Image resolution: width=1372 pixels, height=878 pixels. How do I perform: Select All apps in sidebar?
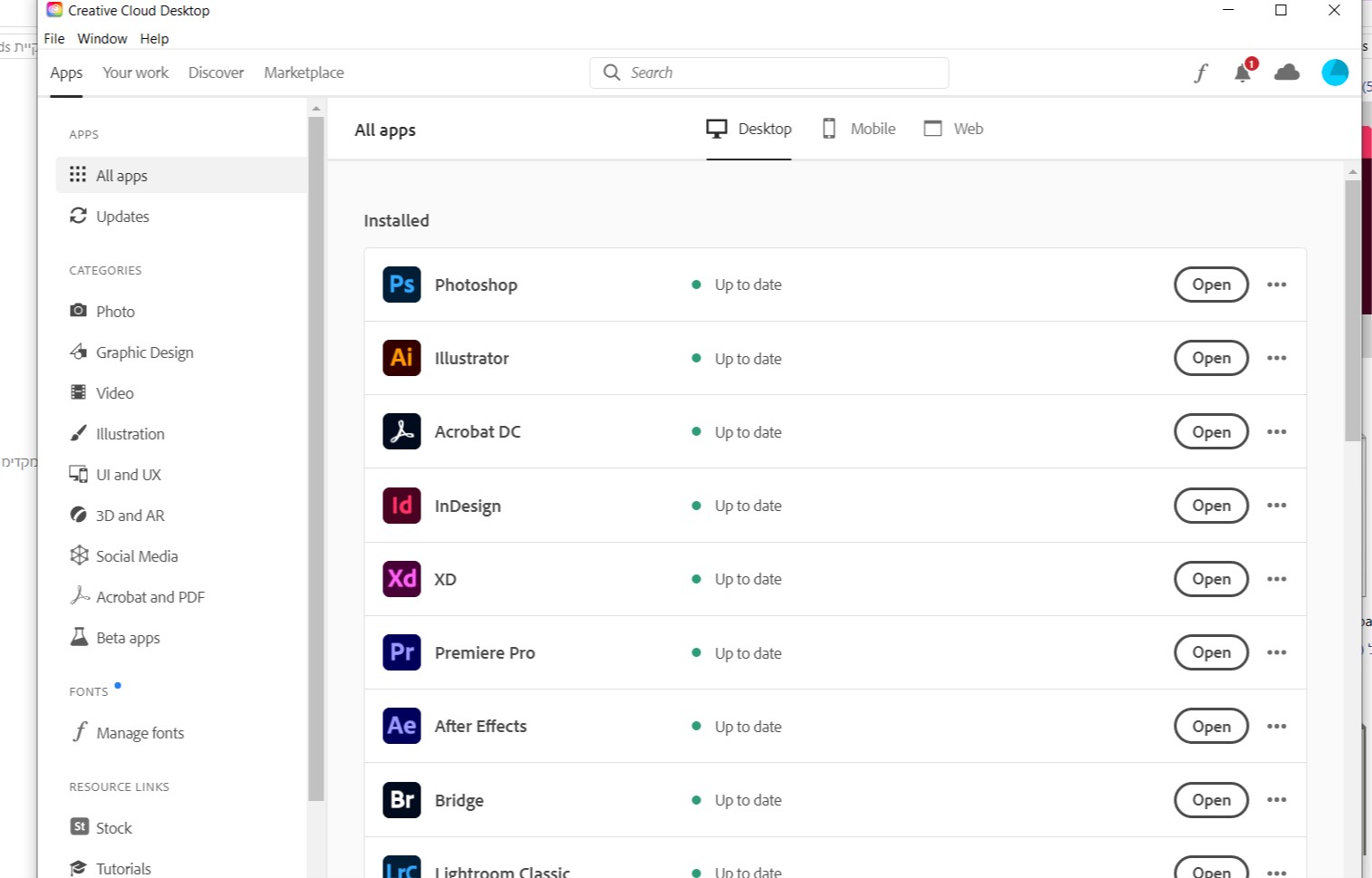[181, 175]
